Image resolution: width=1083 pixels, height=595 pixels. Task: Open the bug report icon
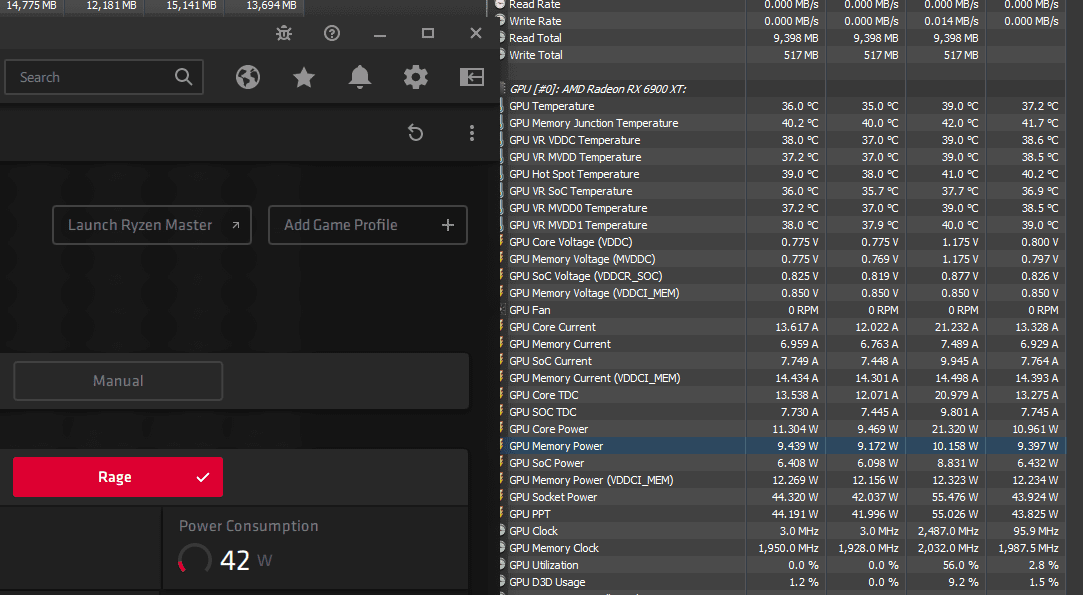284,33
